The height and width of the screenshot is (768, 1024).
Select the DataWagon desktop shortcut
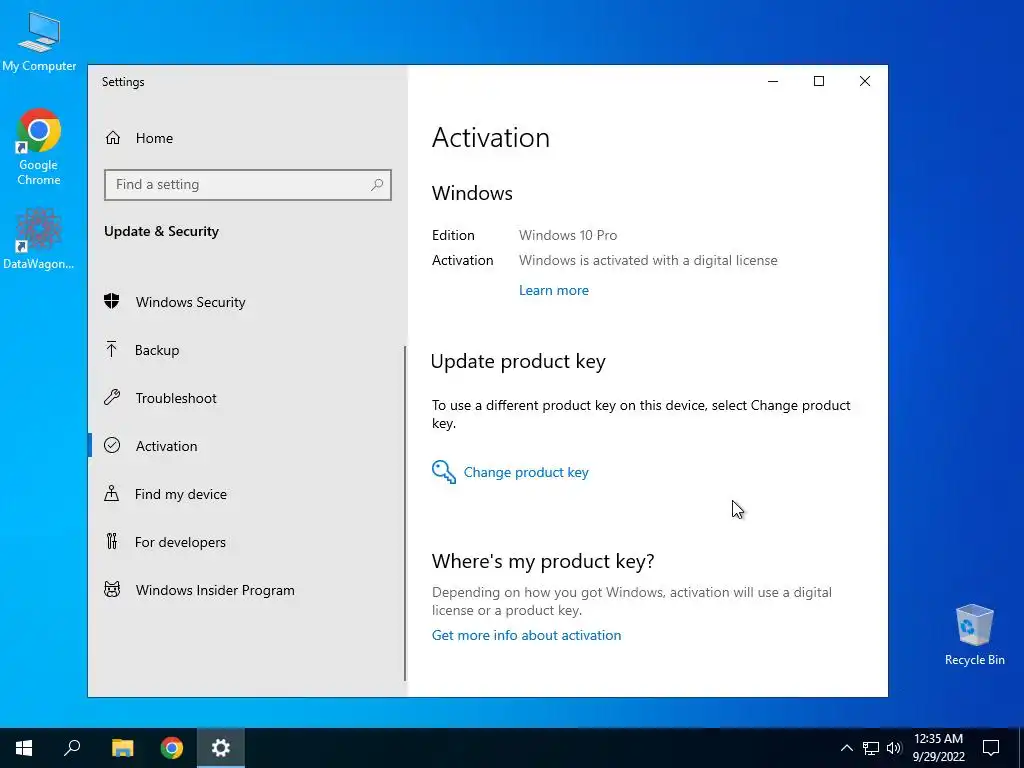(39, 238)
